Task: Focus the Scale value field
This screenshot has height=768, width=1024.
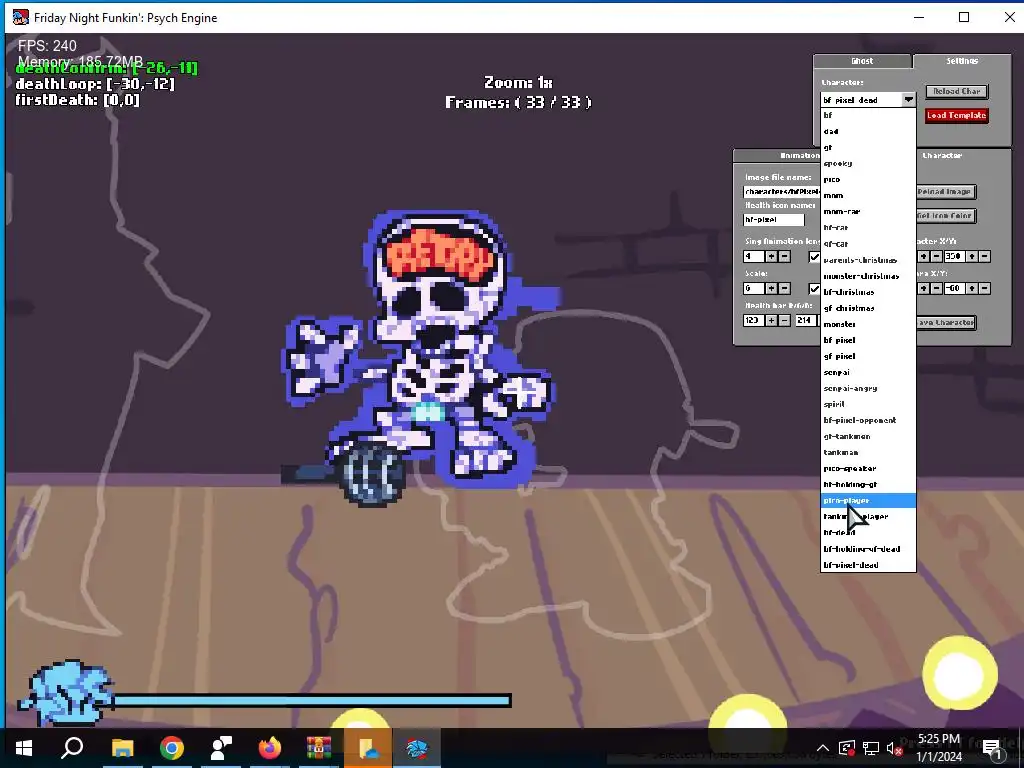Action: pyautogui.click(x=754, y=288)
